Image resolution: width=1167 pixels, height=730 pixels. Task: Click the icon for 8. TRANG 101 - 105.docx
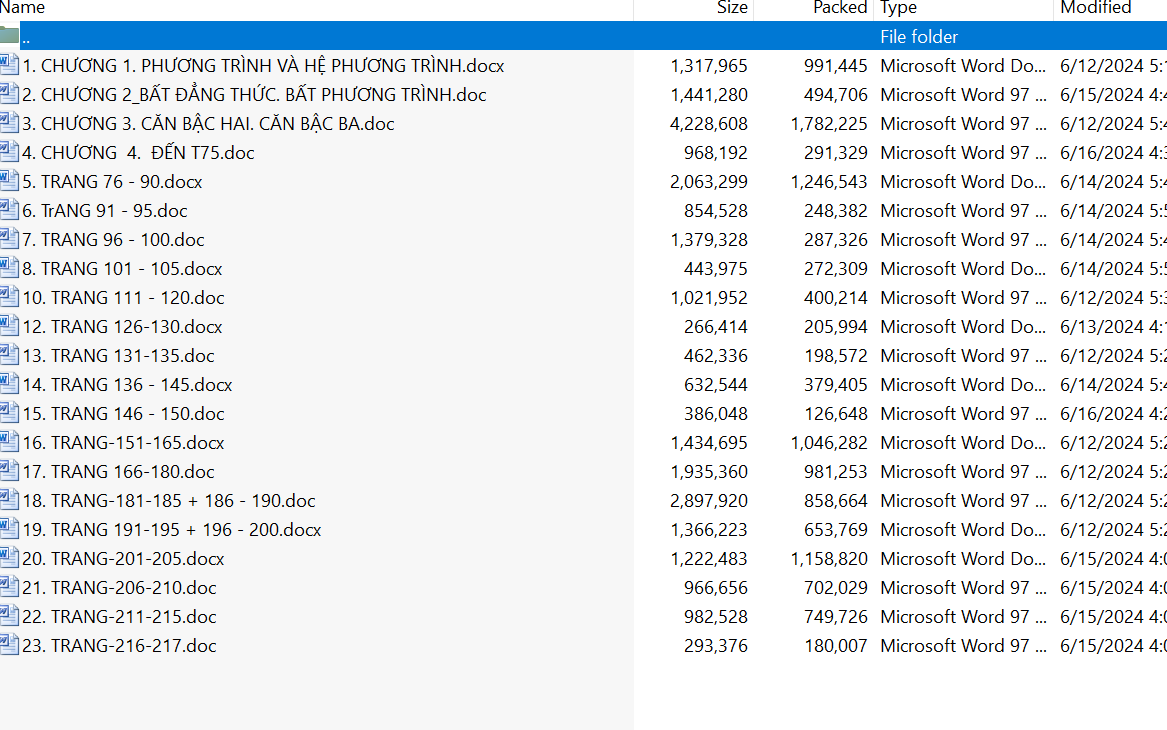pos(9,269)
